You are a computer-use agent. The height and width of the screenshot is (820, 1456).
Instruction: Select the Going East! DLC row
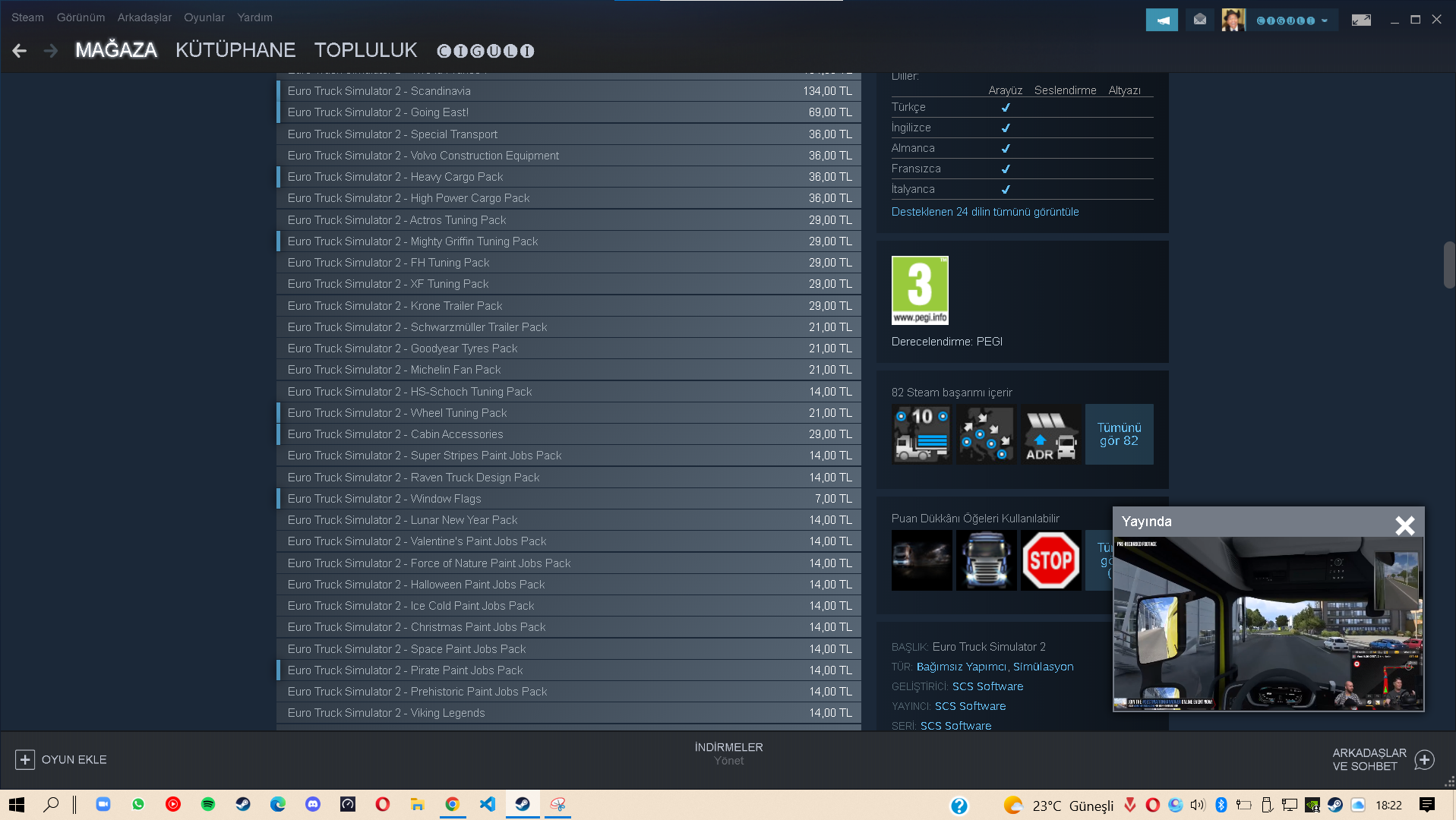coord(569,112)
